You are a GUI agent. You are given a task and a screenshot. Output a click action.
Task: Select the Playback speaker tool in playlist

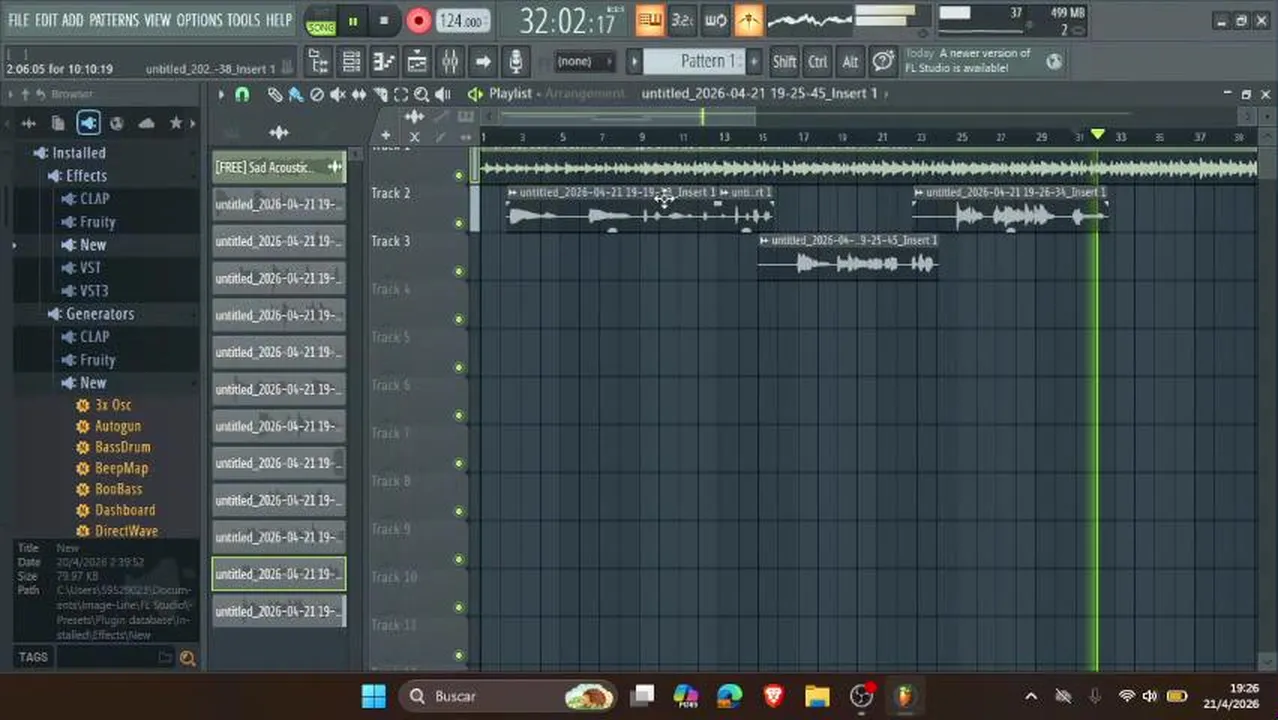click(443, 94)
